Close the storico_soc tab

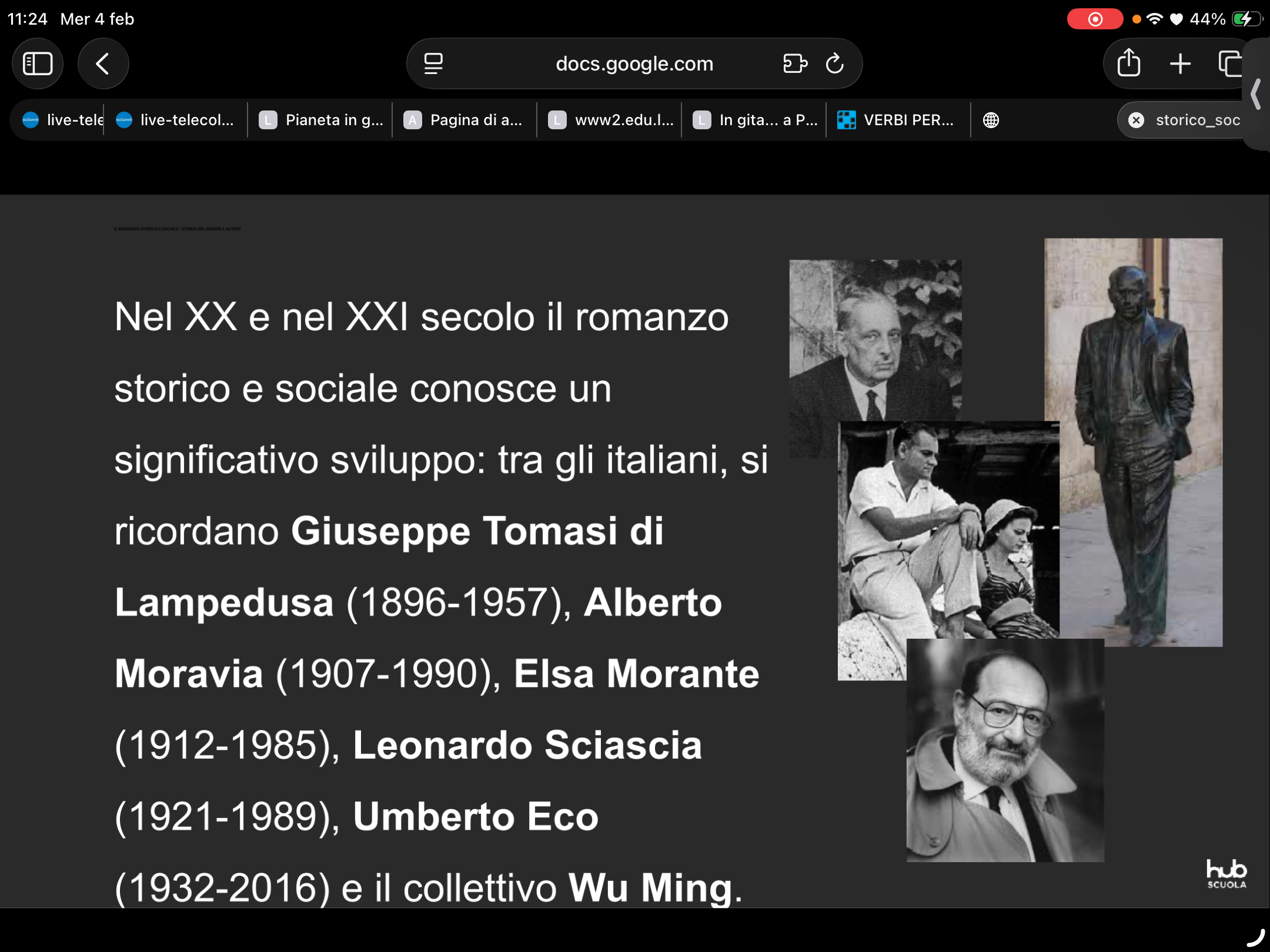pos(1136,120)
